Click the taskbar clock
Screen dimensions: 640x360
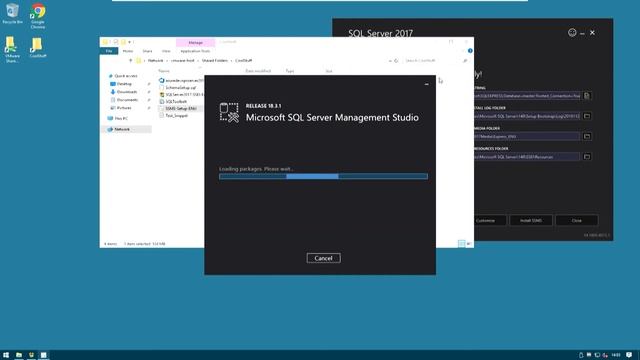tap(616, 355)
